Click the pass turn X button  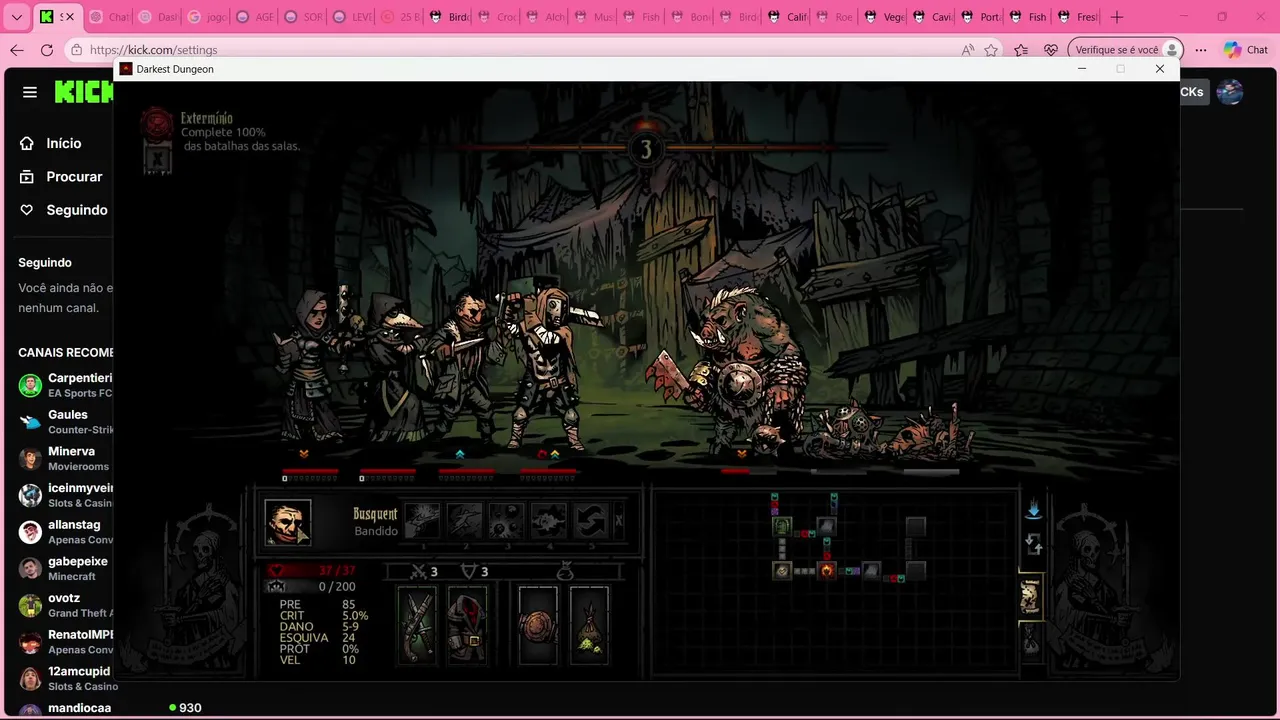click(619, 521)
